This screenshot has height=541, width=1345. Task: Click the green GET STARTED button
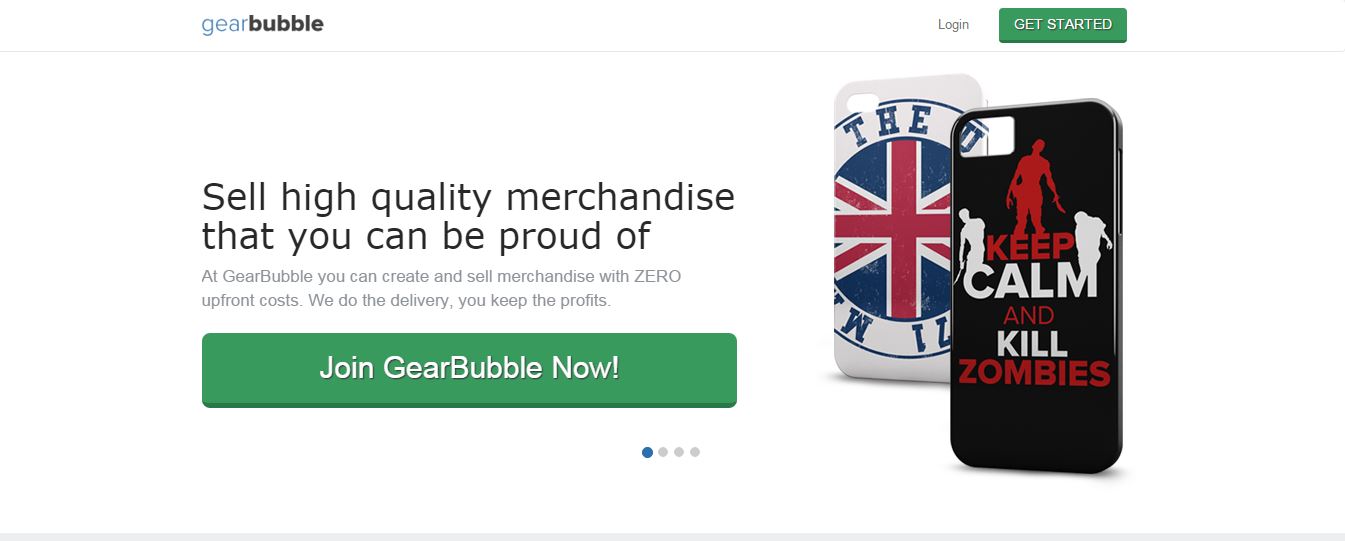point(1063,25)
